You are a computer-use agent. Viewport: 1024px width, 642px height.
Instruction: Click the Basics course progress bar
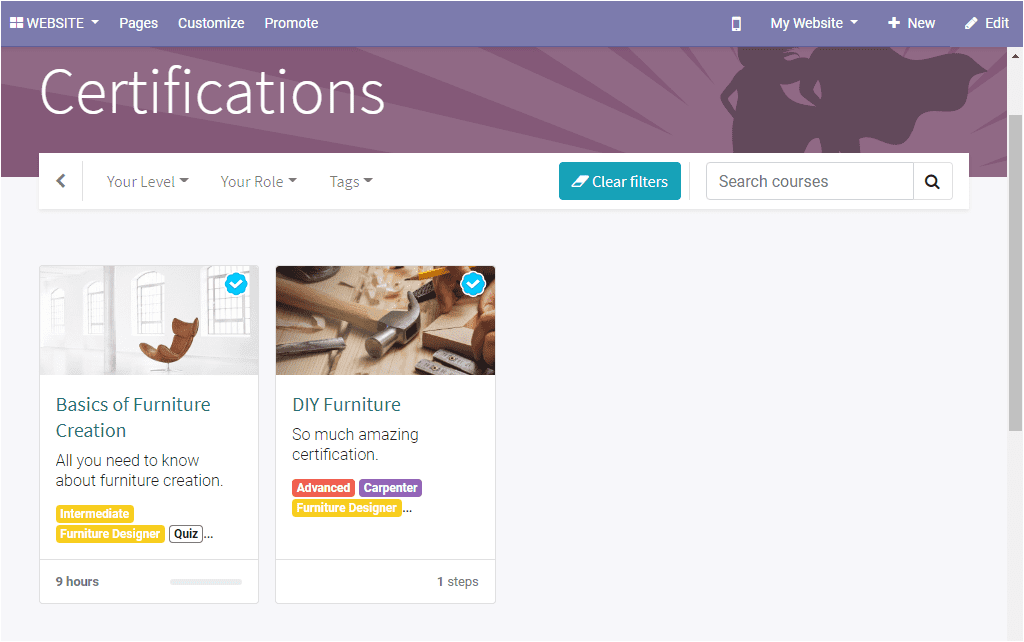coord(206,582)
